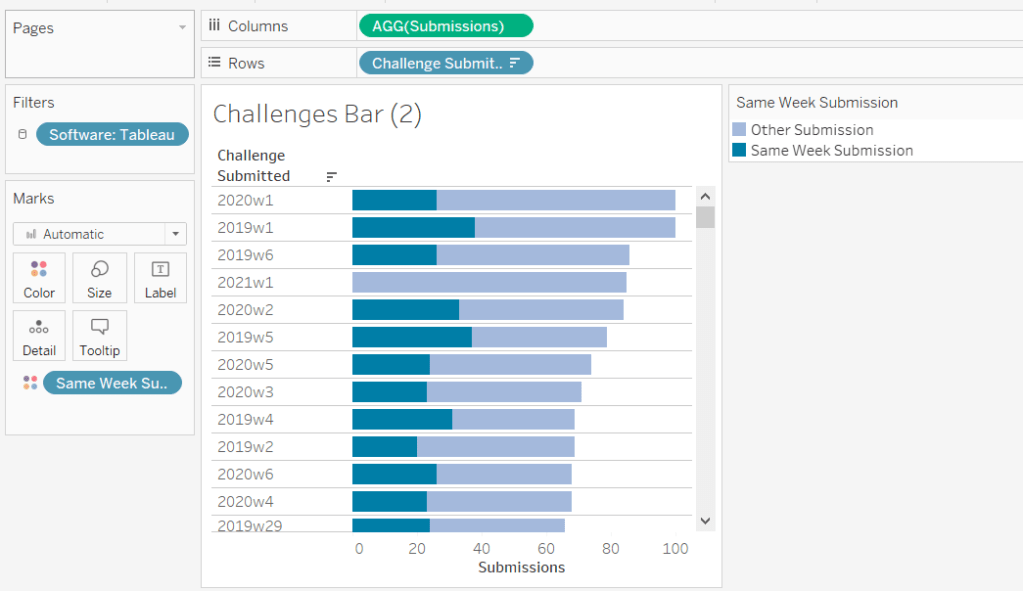Click the Challenge Submit.. pill on Rows
This screenshot has height=591, width=1023.
click(445, 63)
